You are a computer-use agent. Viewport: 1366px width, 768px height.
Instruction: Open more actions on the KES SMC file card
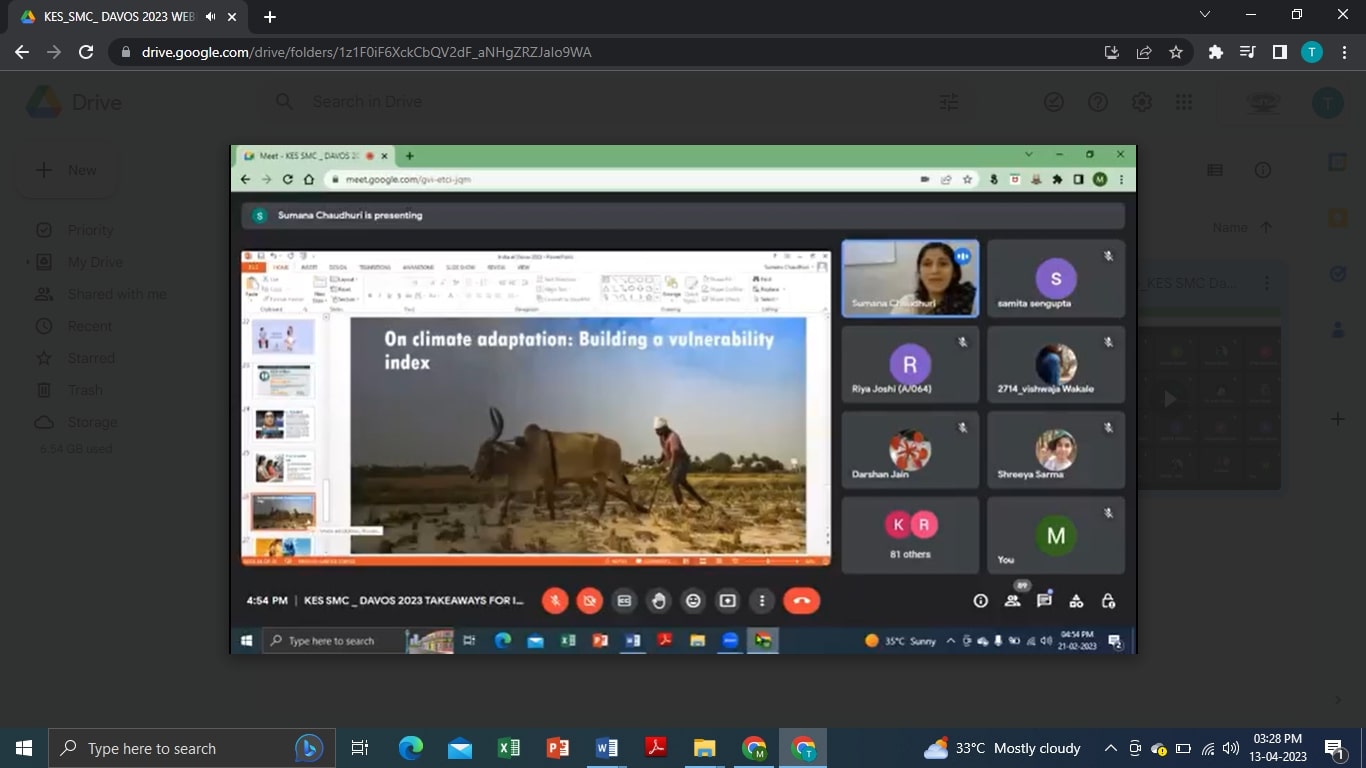1266,283
